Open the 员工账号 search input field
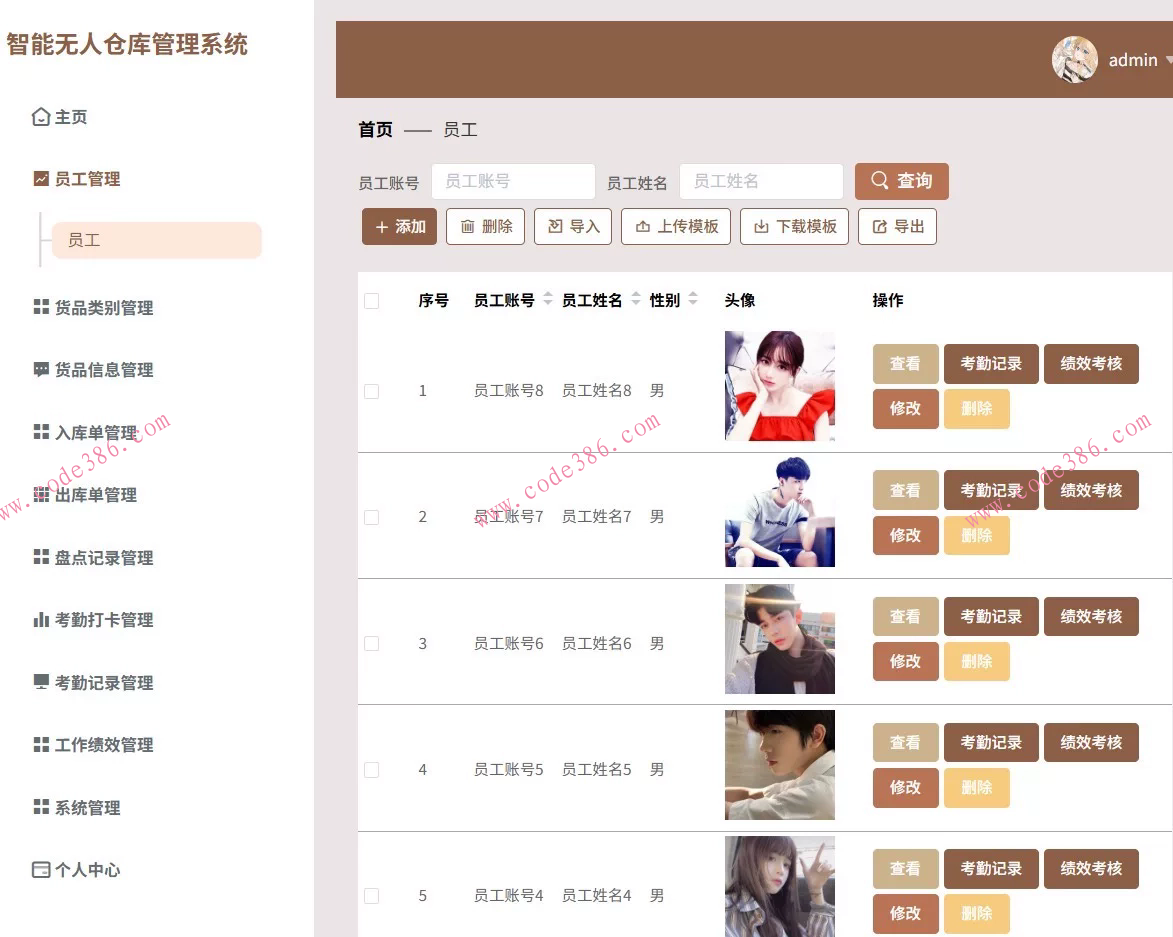1173x937 pixels. (513, 181)
